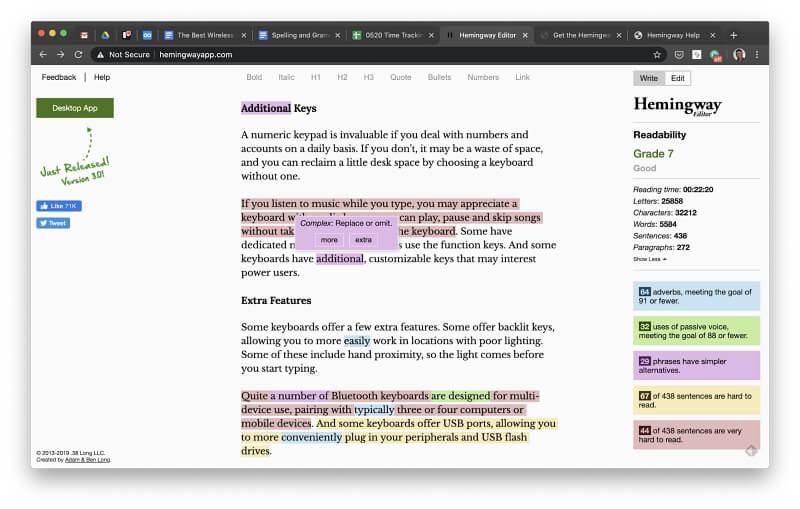Screen dimensions: 800x509
Task: Open the pinned Gmail tab
Action: 84,35
